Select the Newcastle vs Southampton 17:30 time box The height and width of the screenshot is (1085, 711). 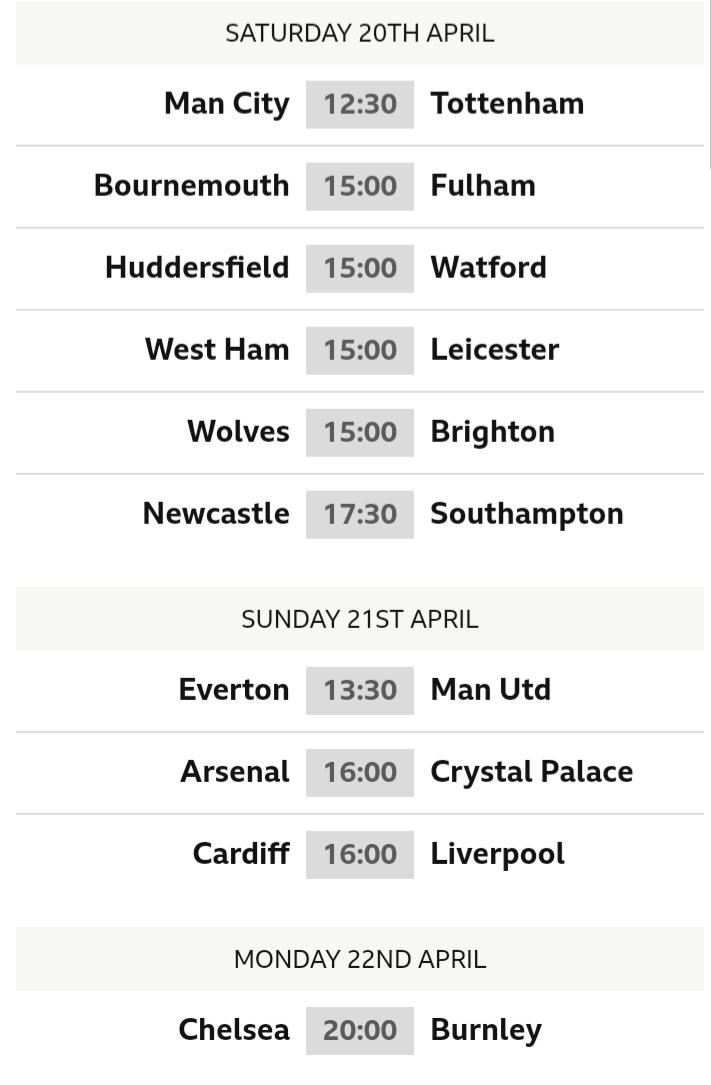coord(360,515)
